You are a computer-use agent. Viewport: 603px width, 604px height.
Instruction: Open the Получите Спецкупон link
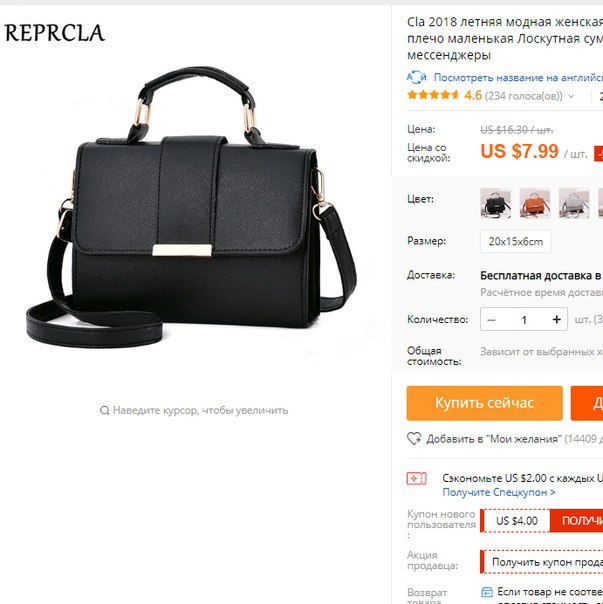499,492
